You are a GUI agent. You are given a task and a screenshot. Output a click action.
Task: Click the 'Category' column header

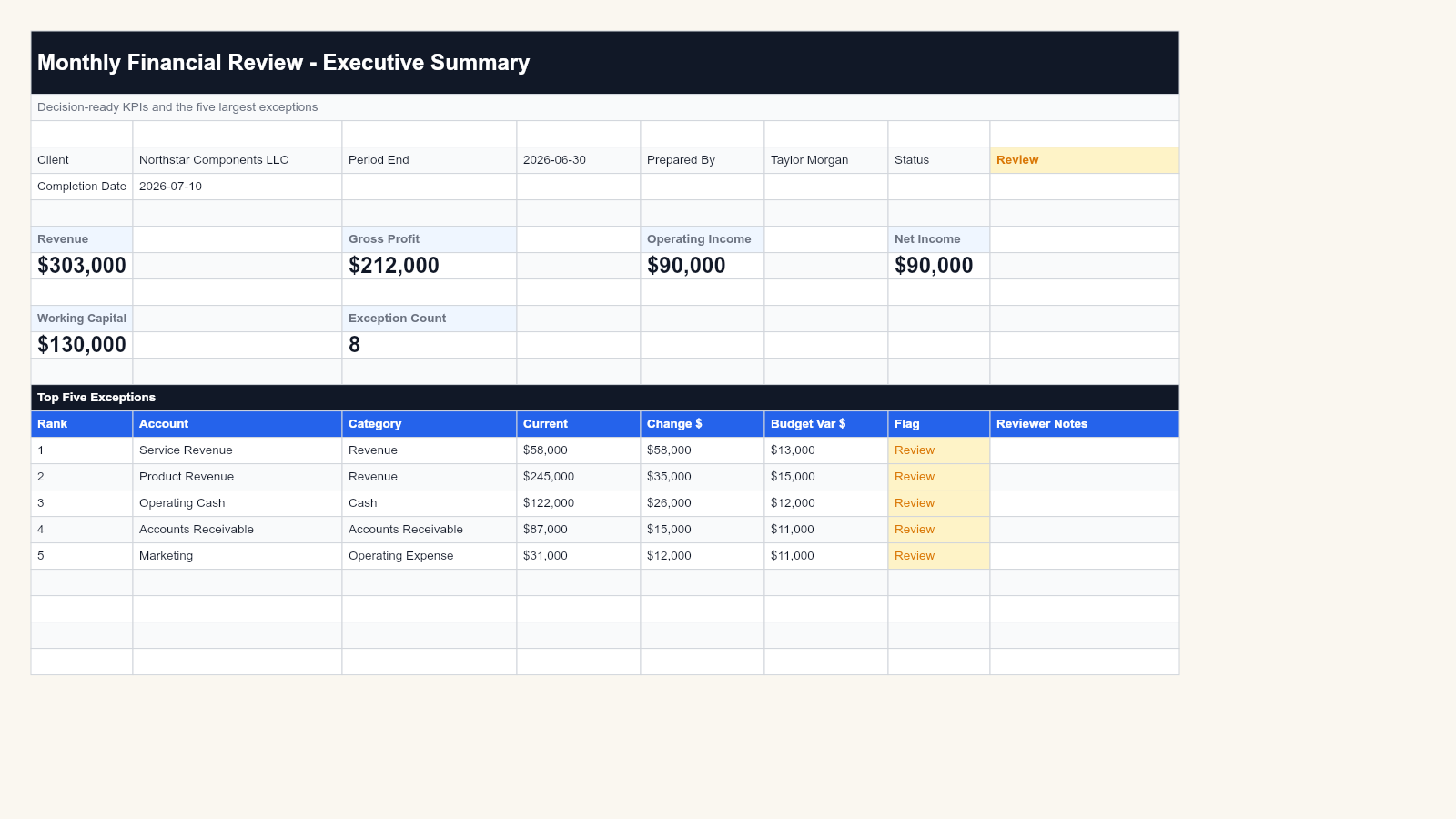(430, 424)
